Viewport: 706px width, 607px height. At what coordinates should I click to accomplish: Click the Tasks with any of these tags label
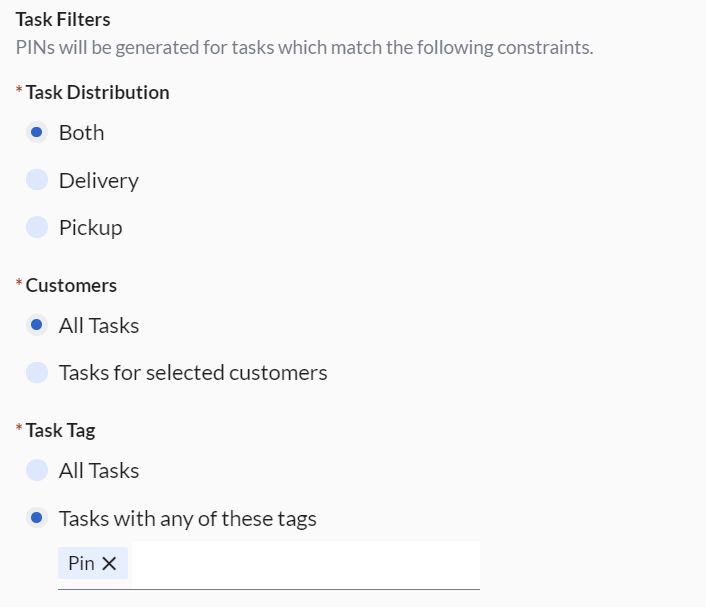click(187, 519)
